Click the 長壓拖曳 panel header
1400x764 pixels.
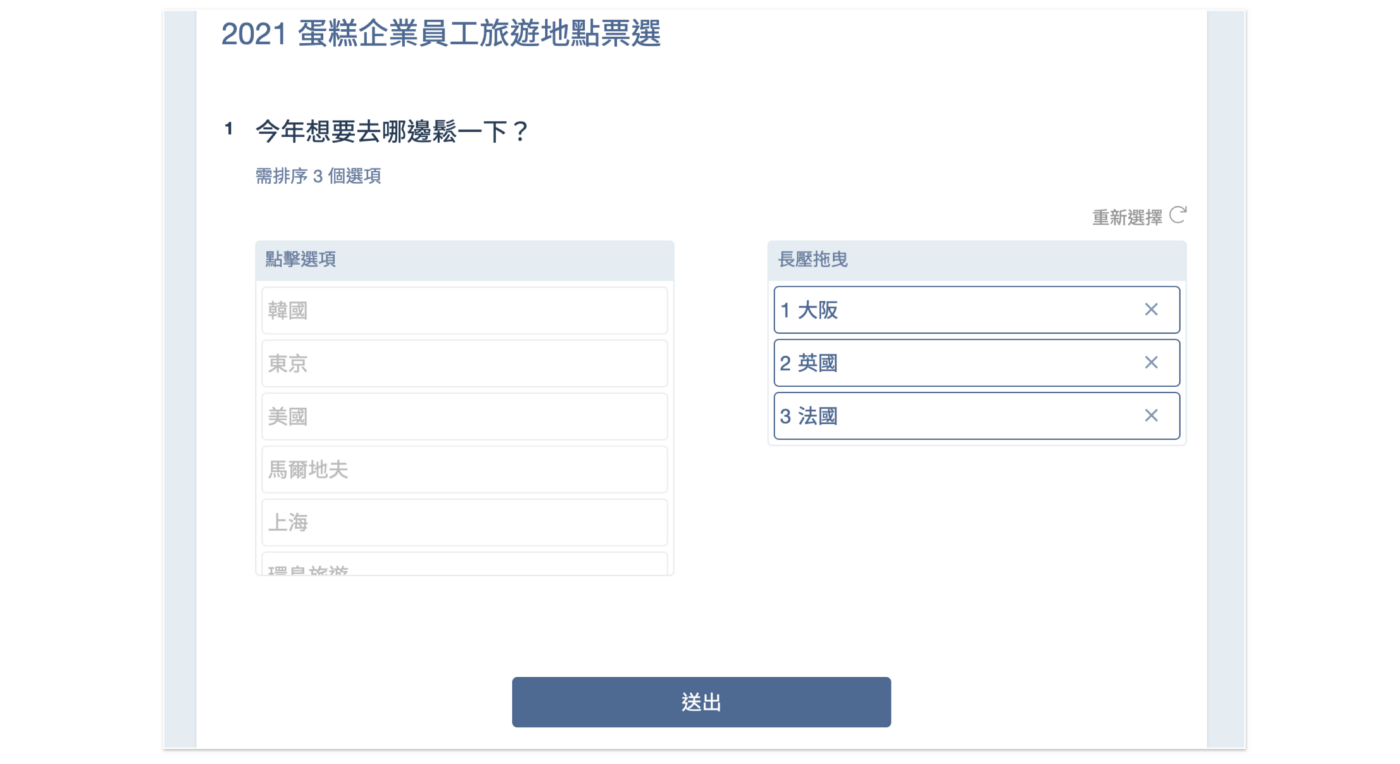point(976,260)
